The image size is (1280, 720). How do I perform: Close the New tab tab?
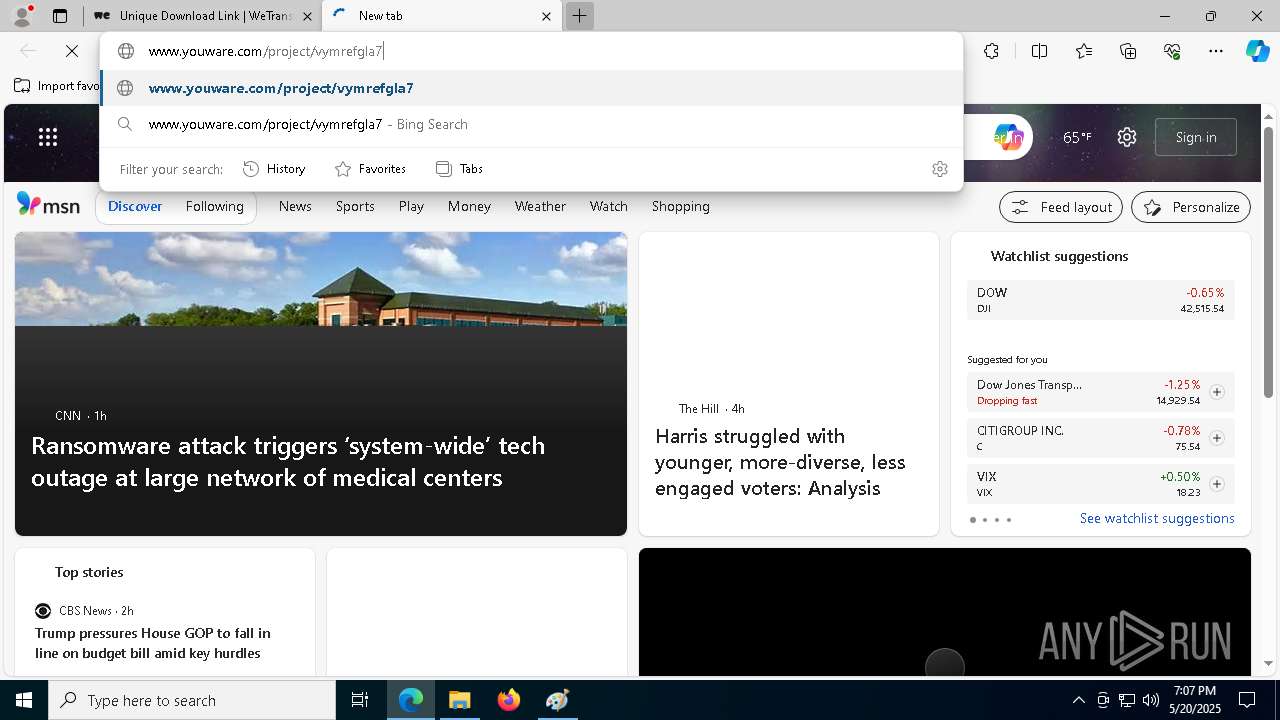point(546,16)
